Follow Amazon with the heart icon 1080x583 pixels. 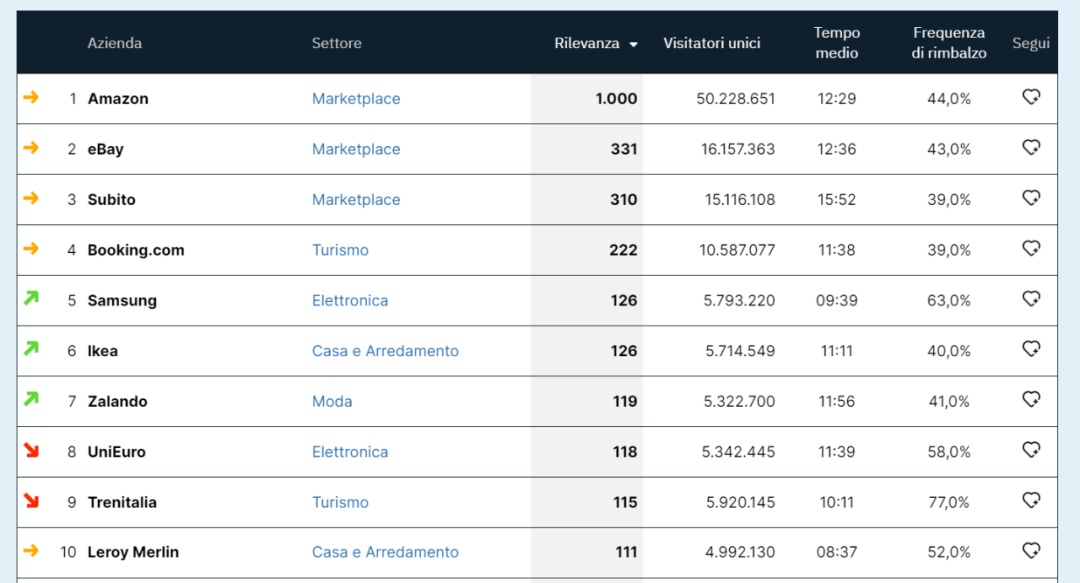[x=1031, y=97]
